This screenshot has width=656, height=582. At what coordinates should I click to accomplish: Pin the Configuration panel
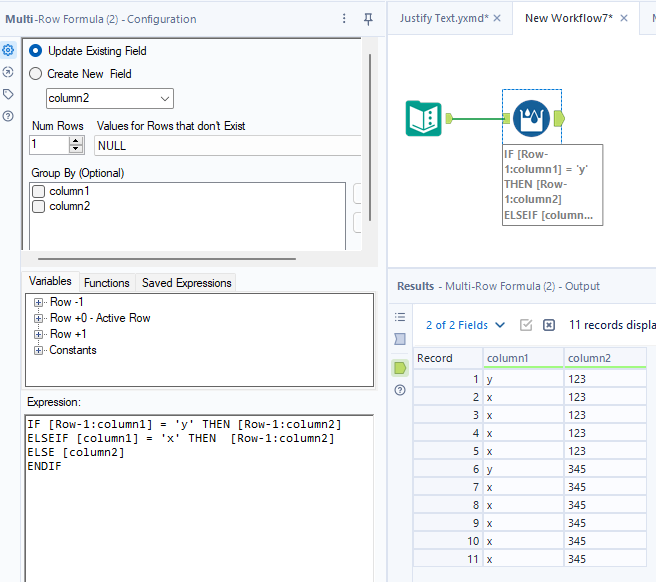(368, 19)
